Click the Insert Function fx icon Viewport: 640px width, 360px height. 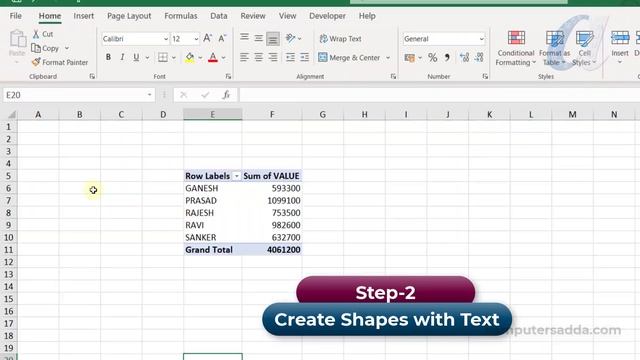(226, 95)
